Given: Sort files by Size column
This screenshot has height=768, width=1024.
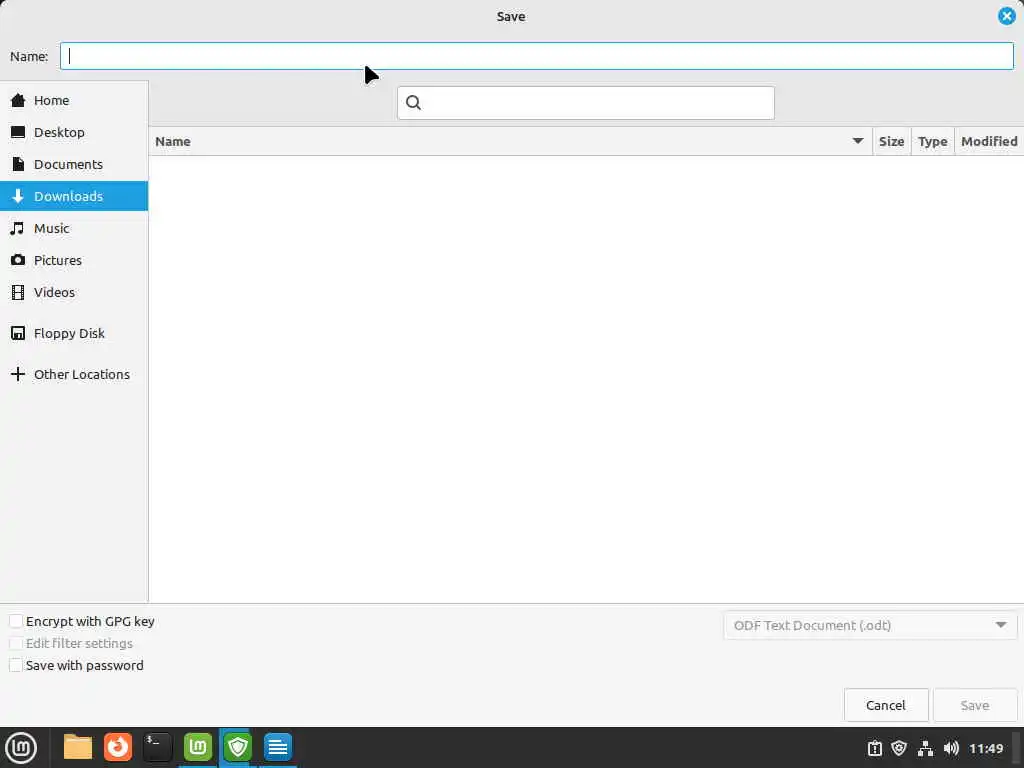Looking at the screenshot, I should tap(891, 141).
